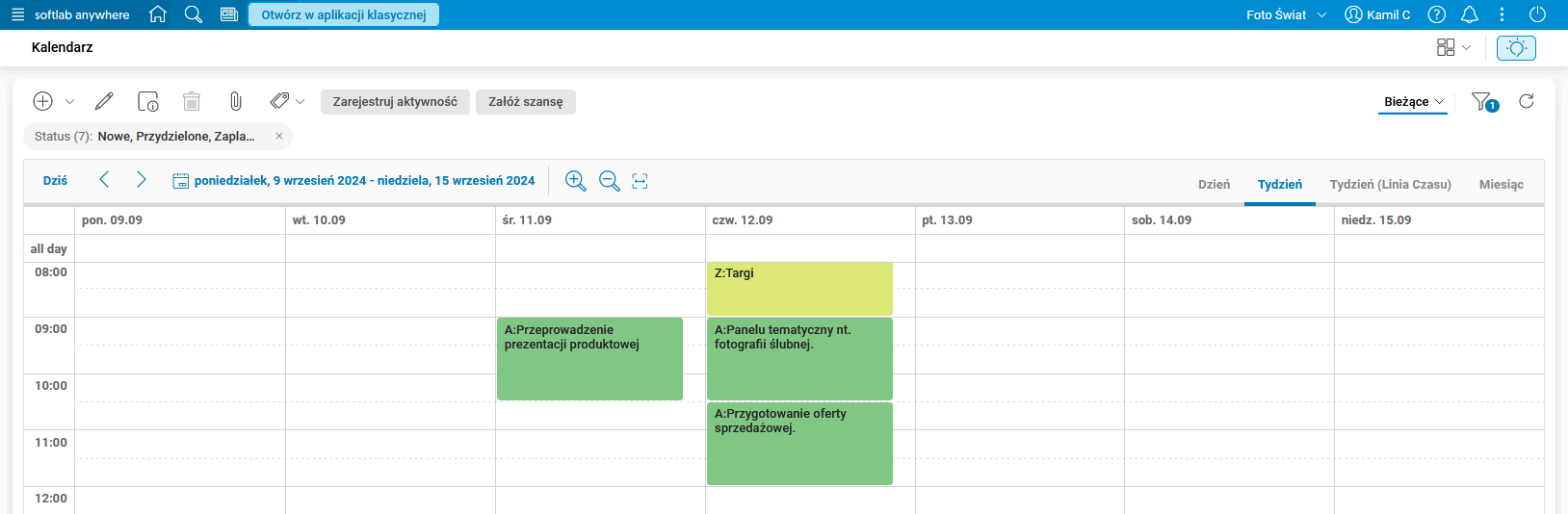The image size is (1568, 514).
Task: Open the add-new dropdown arrow
Action: click(69, 101)
